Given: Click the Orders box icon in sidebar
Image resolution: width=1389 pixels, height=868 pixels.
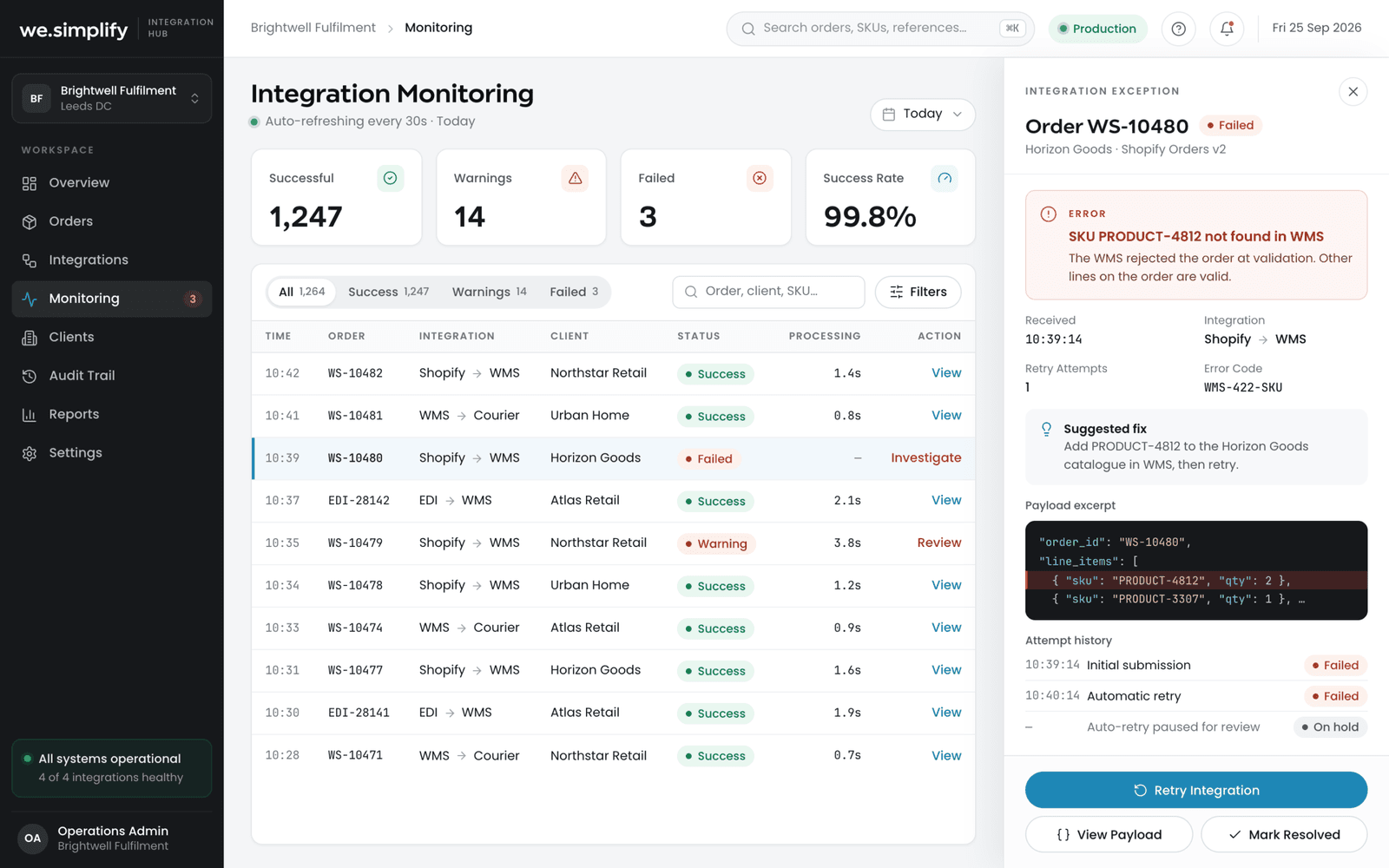Looking at the screenshot, I should [x=30, y=221].
